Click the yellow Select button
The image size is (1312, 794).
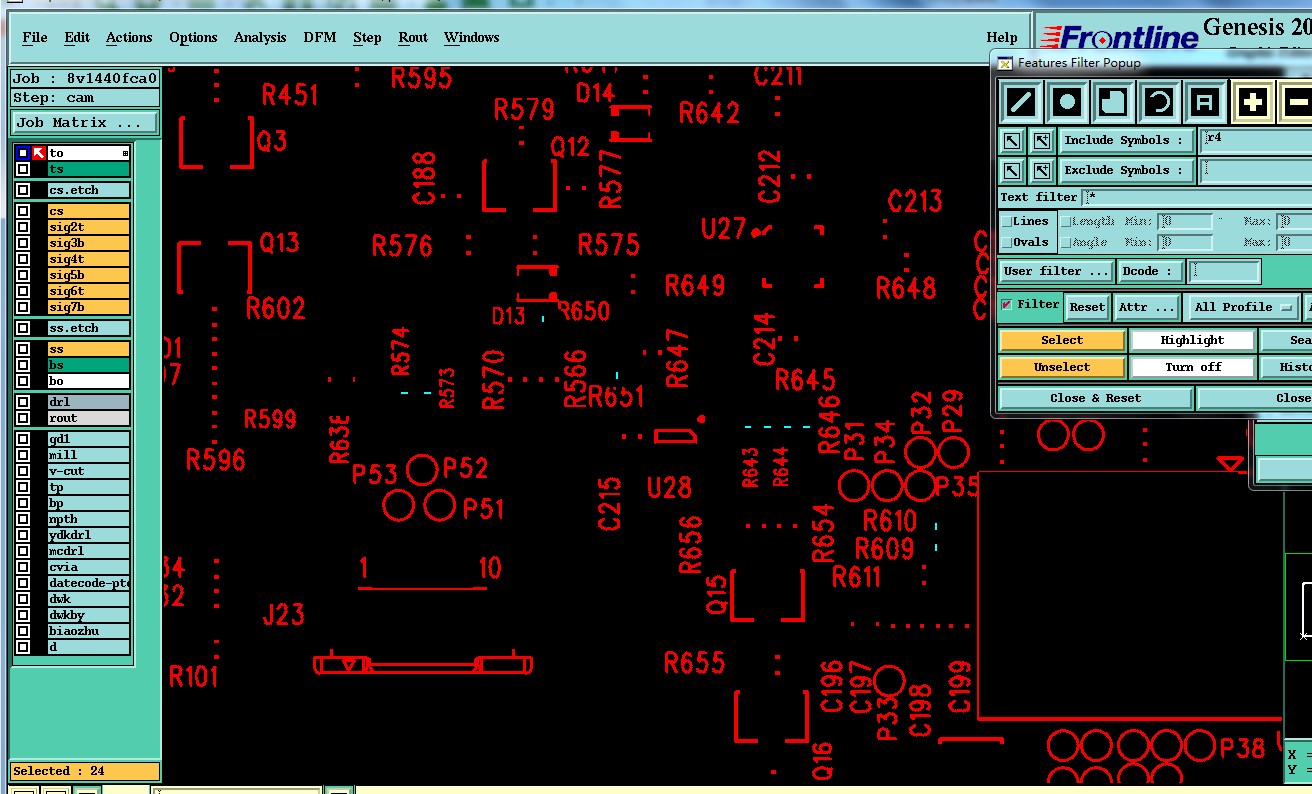point(1062,341)
